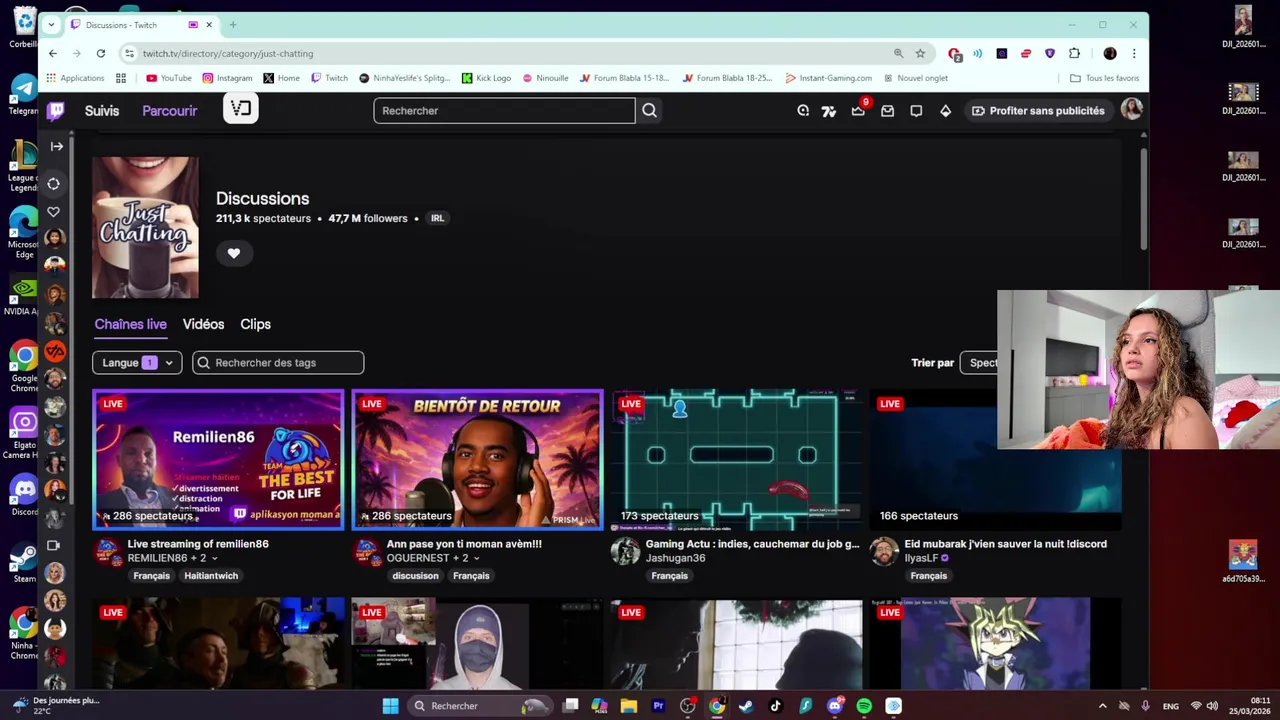The width and height of the screenshot is (1280, 720).
Task: Open Eid mubarak stream title link
Action: (1005, 544)
